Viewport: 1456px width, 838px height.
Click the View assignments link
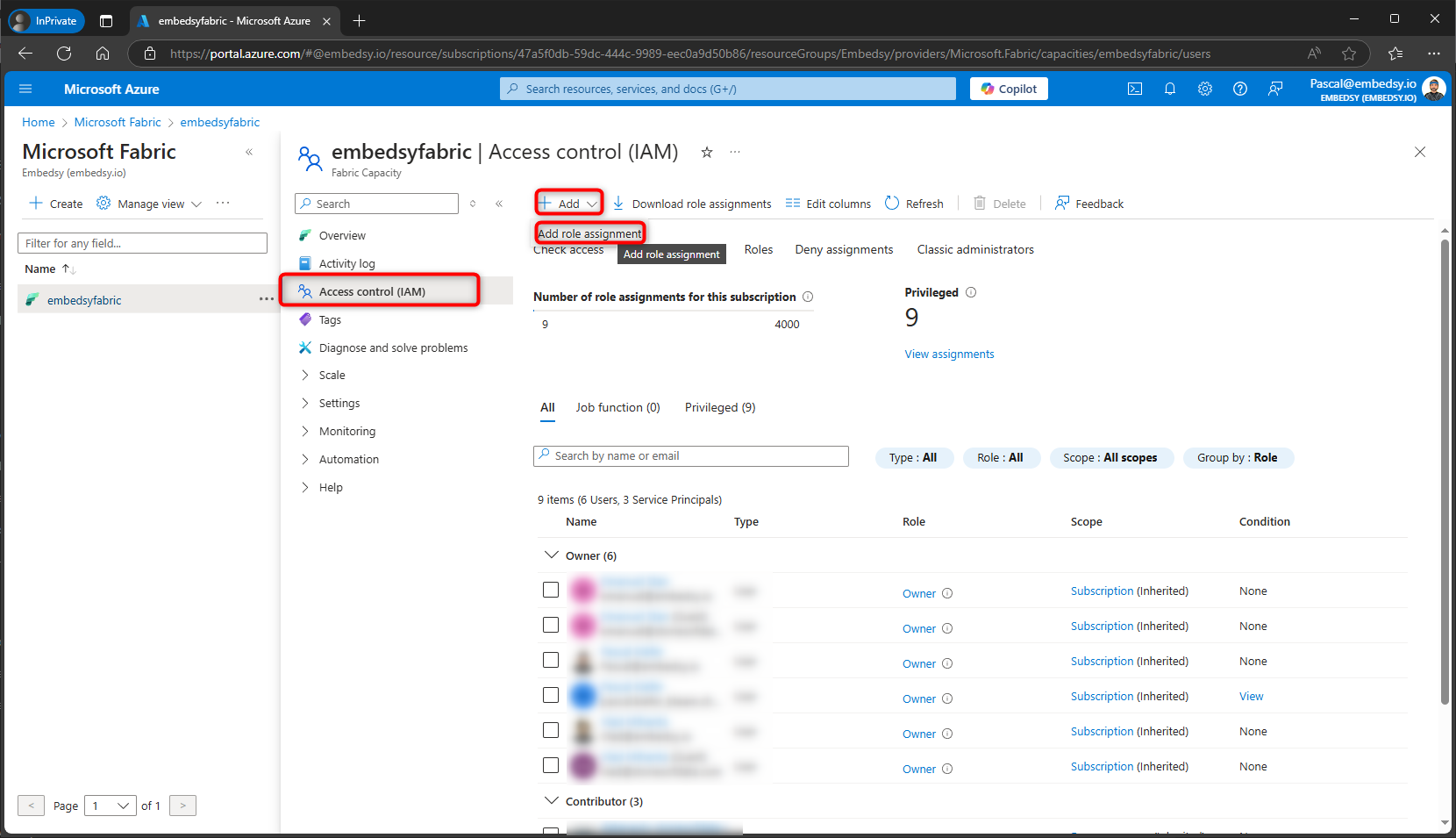949,355
